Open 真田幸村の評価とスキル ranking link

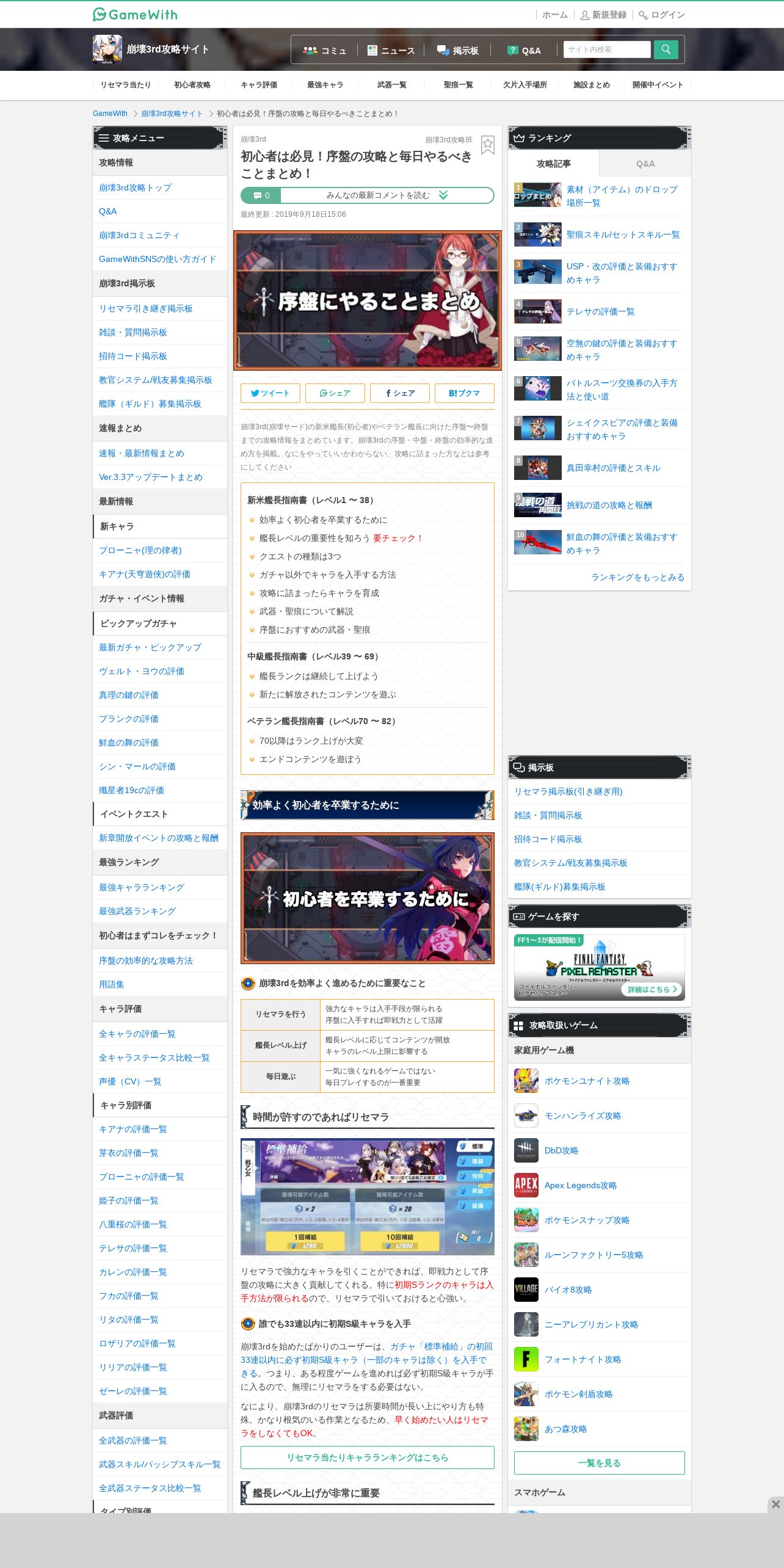(613, 468)
